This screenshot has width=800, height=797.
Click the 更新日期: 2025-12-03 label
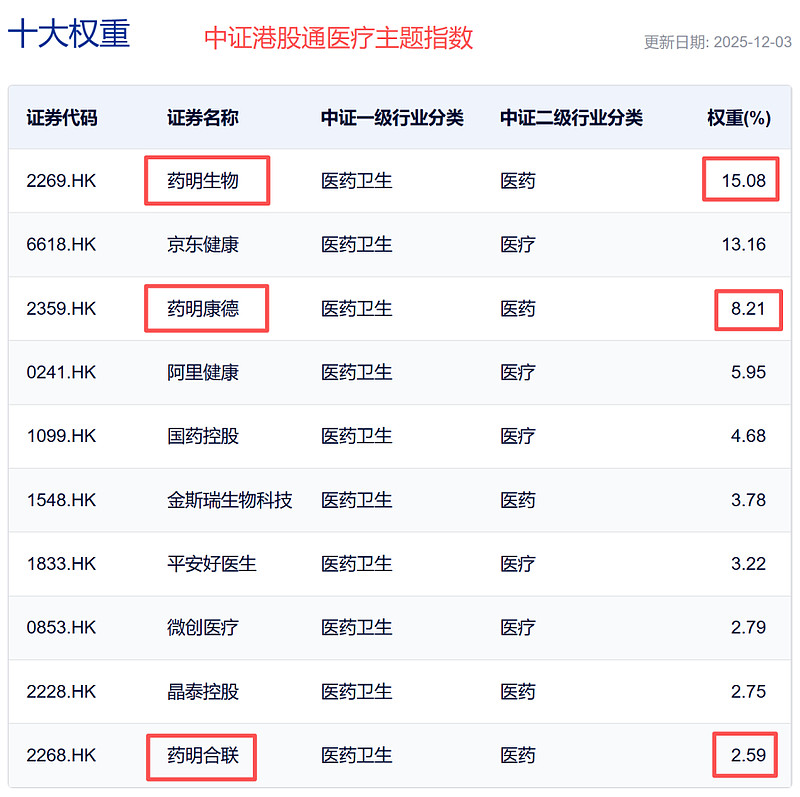point(718,42)
